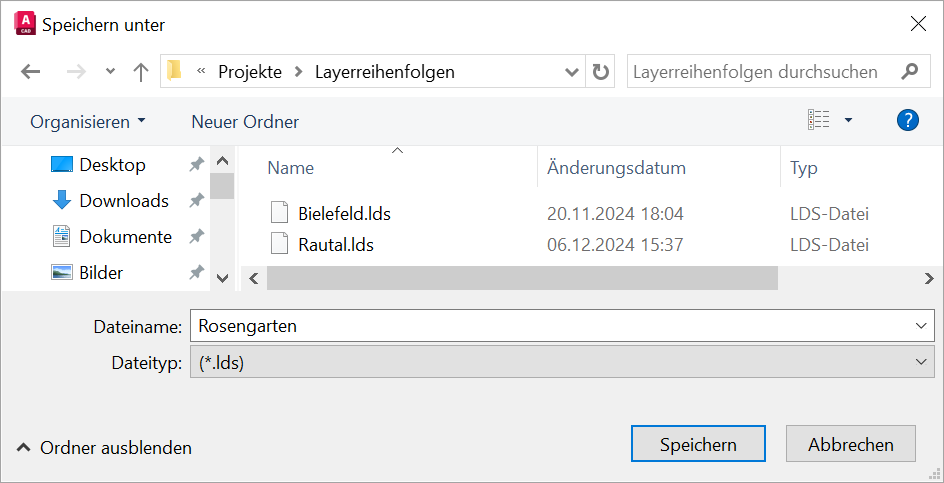Open the recent locations dropdown arrow

tap(110, 72)
